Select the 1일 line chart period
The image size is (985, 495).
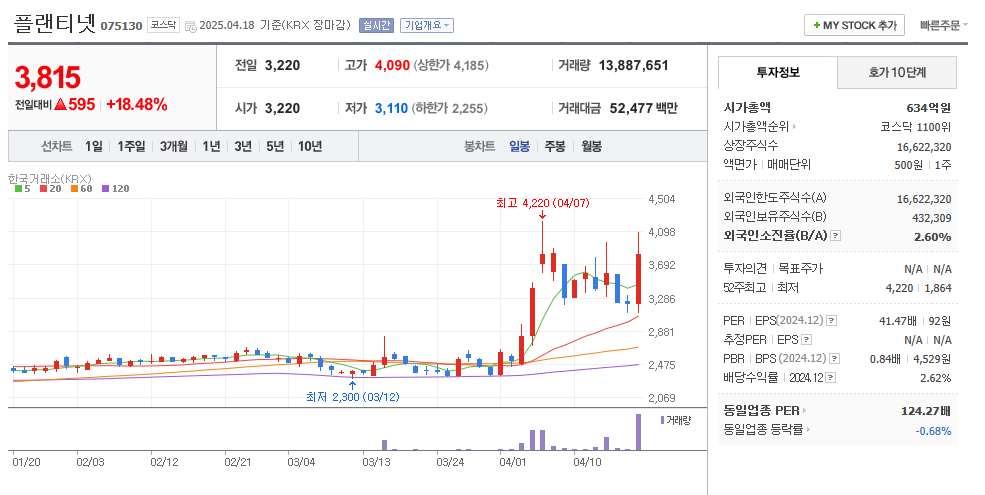coord(94,146)
